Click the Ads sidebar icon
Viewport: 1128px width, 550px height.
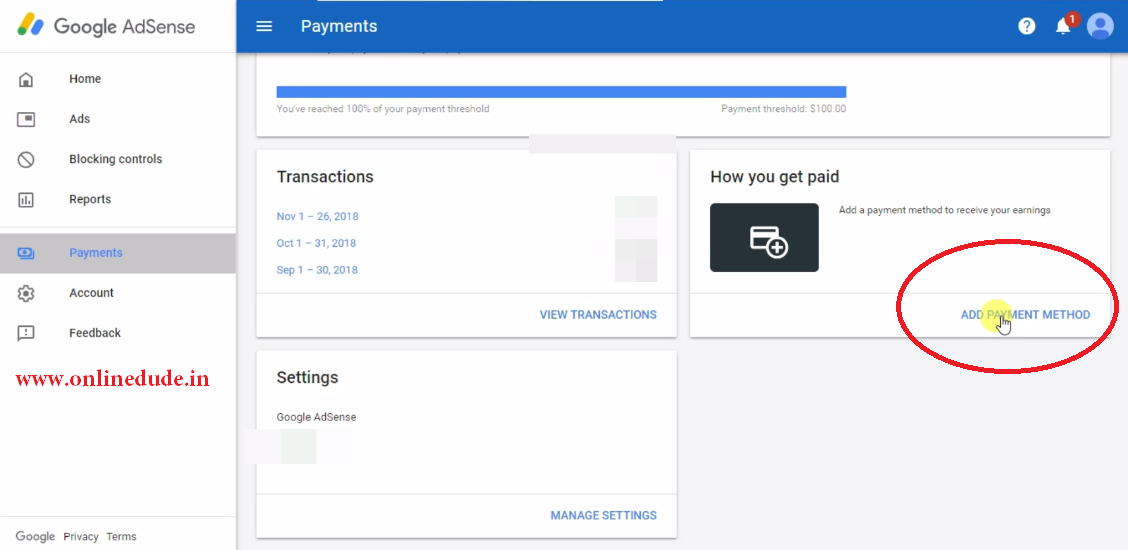26,119
